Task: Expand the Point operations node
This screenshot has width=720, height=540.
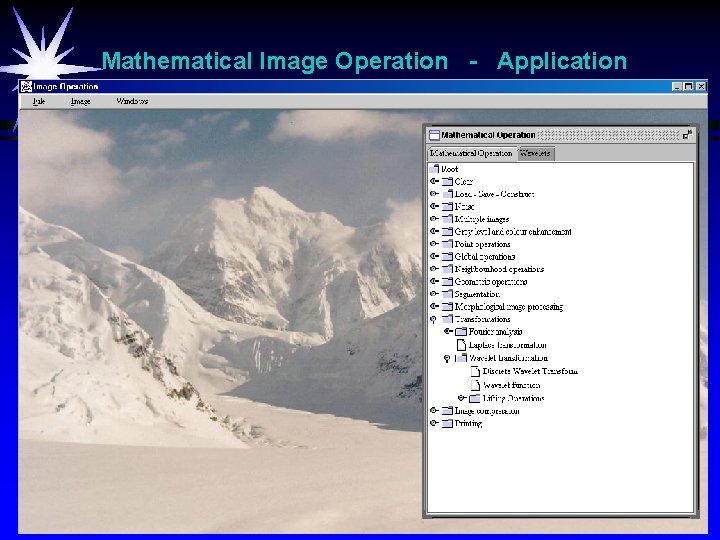Action: coord(434,244)
